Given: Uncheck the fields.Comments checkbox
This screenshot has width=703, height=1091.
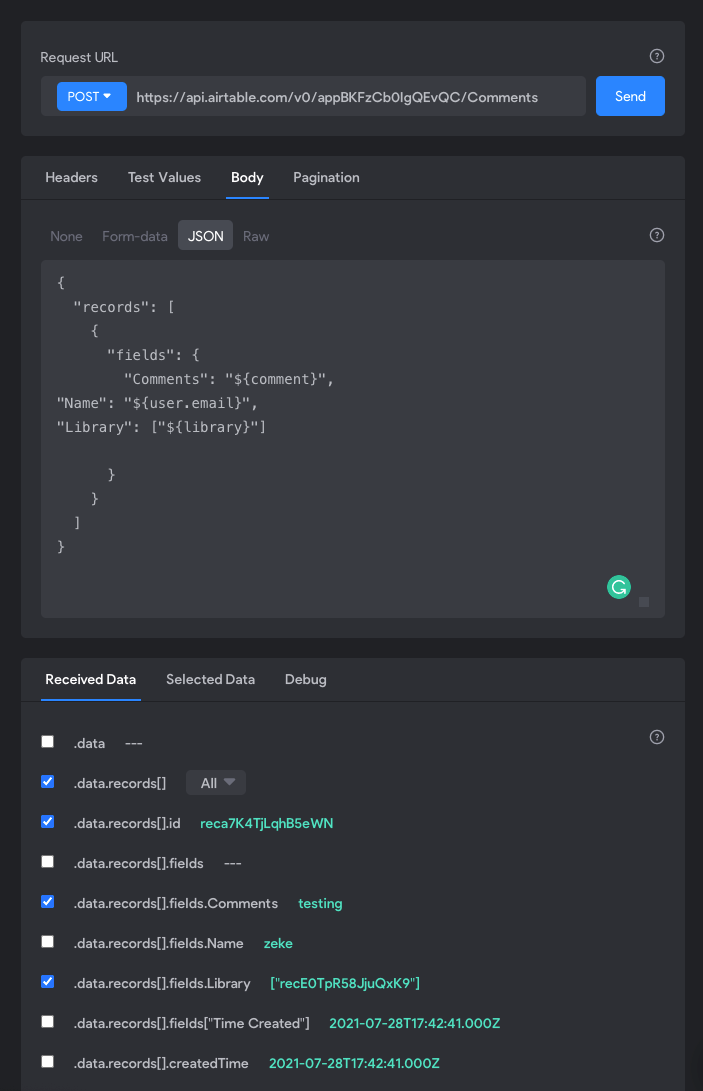Looking at the screenshot, I should click(47, 902).
